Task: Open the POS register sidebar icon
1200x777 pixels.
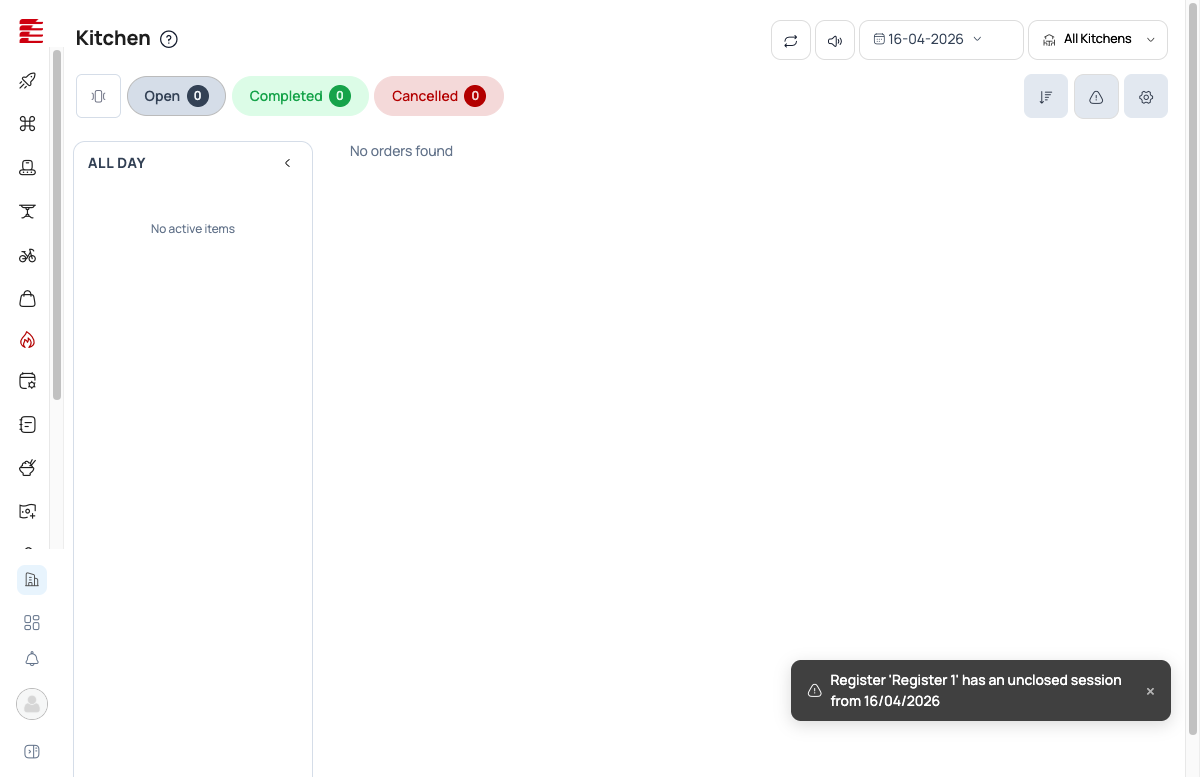Action: (28, 168)
